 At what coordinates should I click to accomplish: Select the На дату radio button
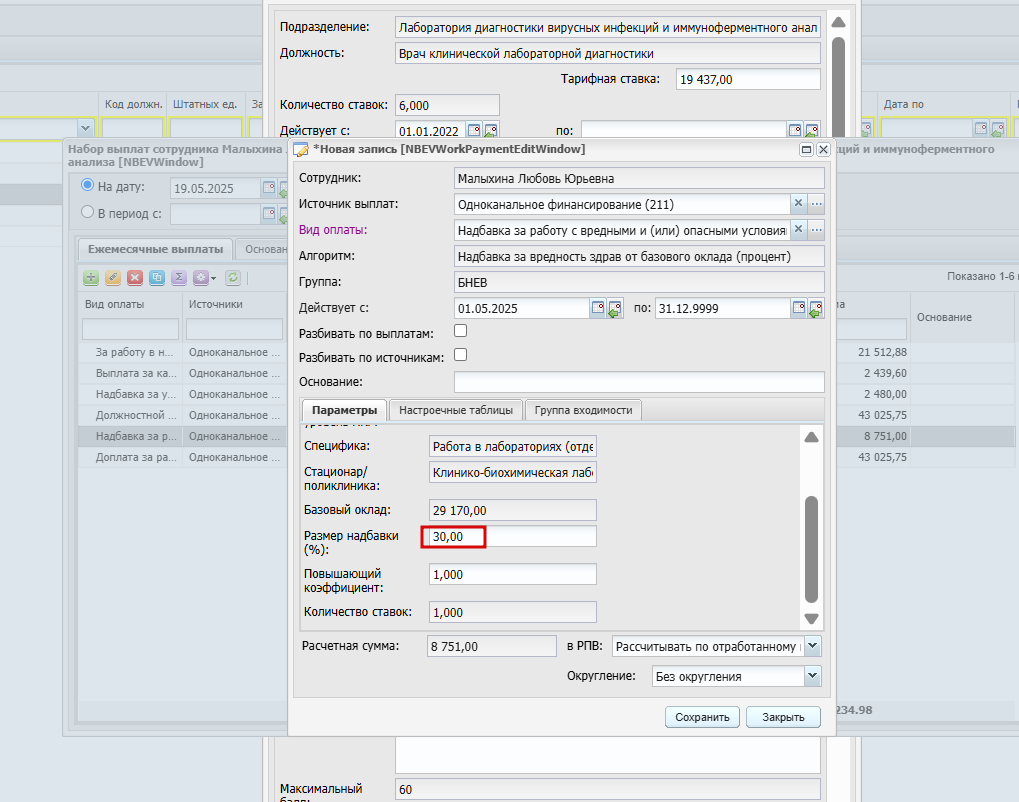(87, 185)
